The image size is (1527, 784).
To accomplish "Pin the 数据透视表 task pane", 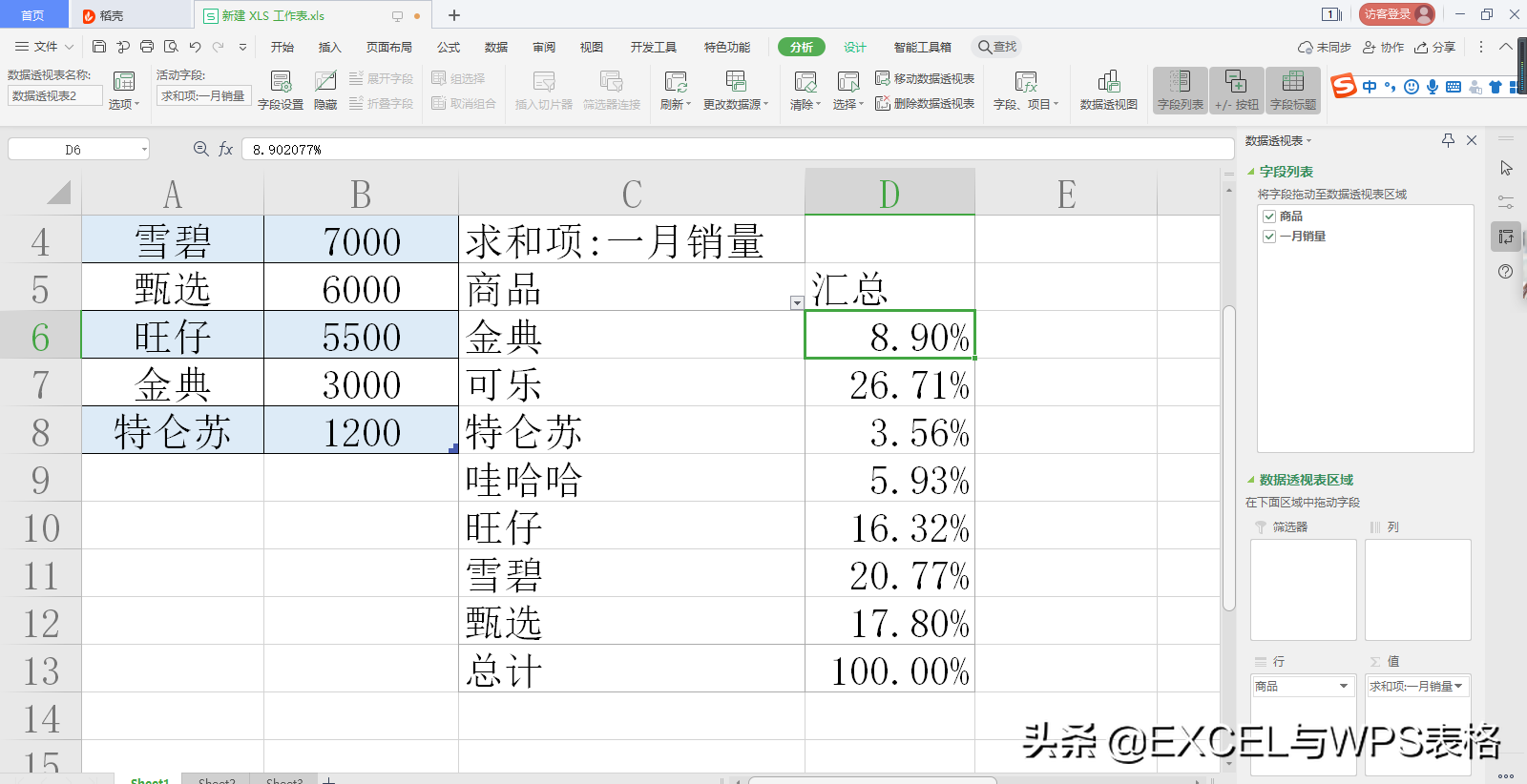I will (x=1448, y=140).
